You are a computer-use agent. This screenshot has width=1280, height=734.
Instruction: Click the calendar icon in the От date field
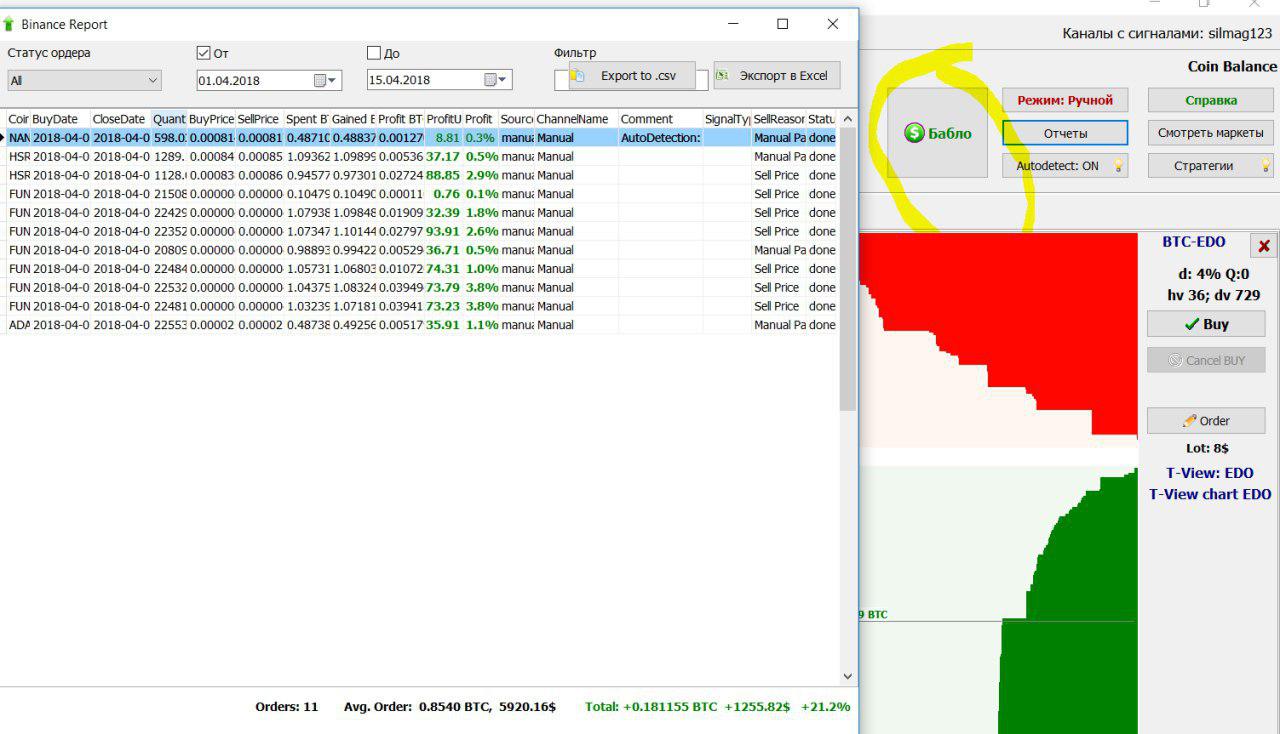point(320,80)
